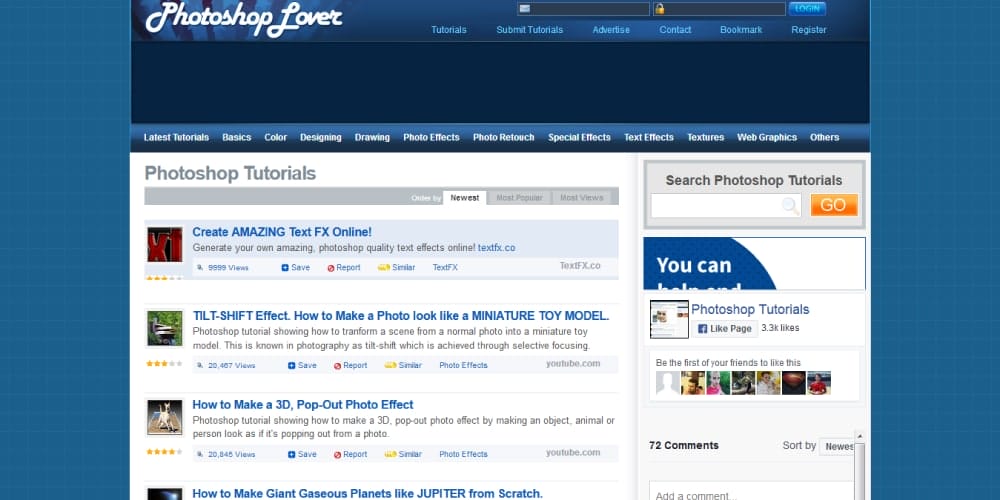The image size is (1000, 500).
Task: Open the Register link
Action: pyautogui.click(x=809, y=30)
